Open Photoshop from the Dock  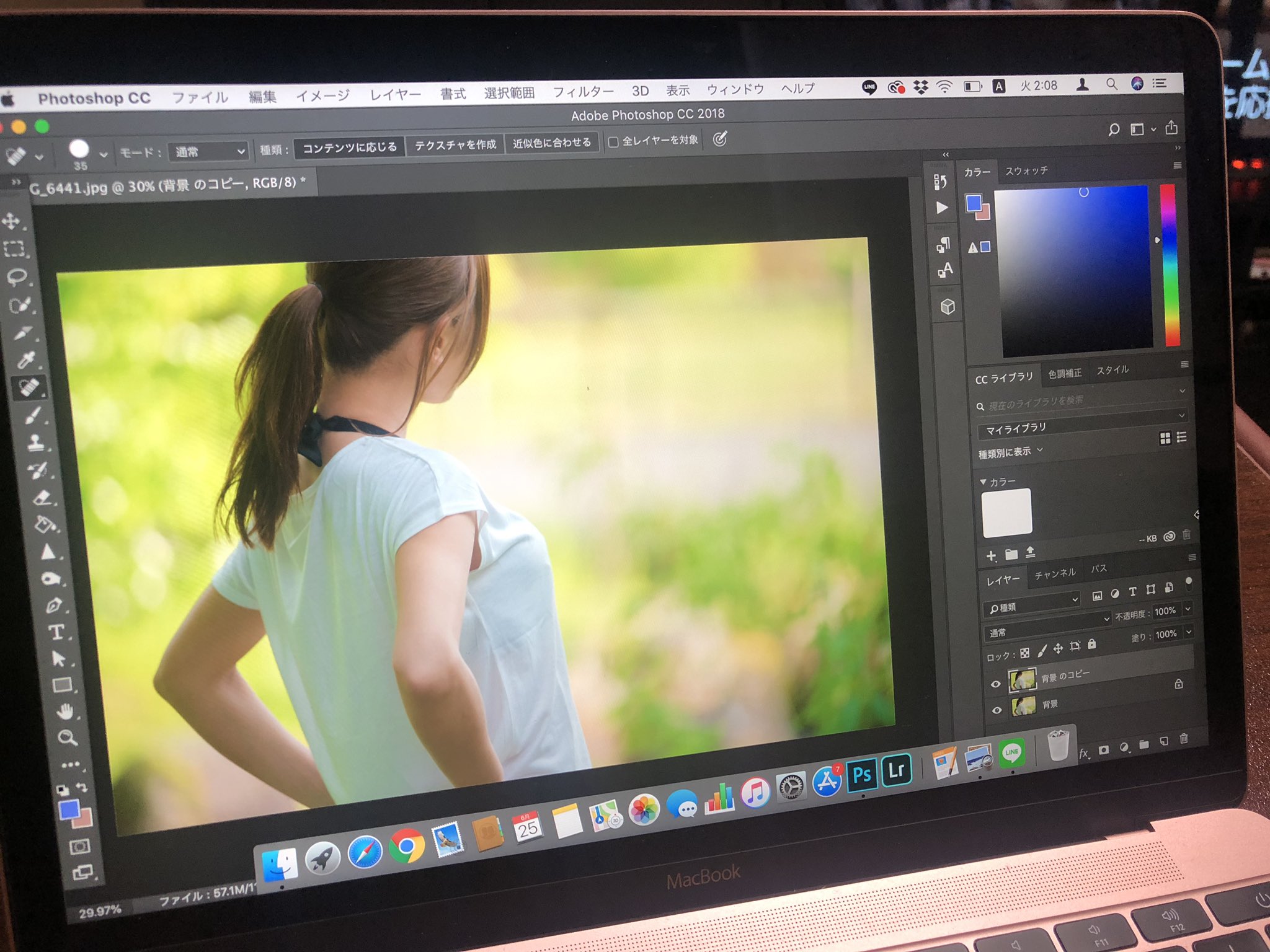(x=862, y=774)
